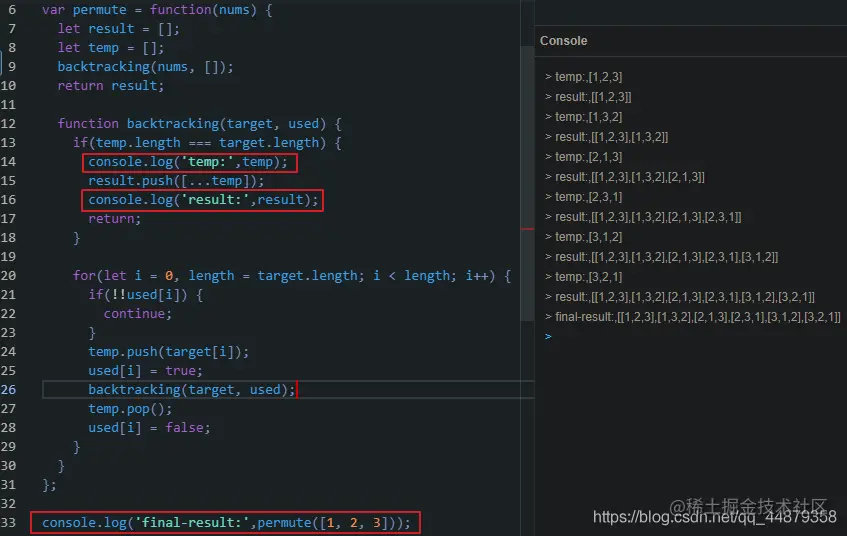The height and width of the screenshot is (536, 847).
Task: Click console output 'result:' ending with '[3,2,1]]'
Action: click(x=685, y=297)
